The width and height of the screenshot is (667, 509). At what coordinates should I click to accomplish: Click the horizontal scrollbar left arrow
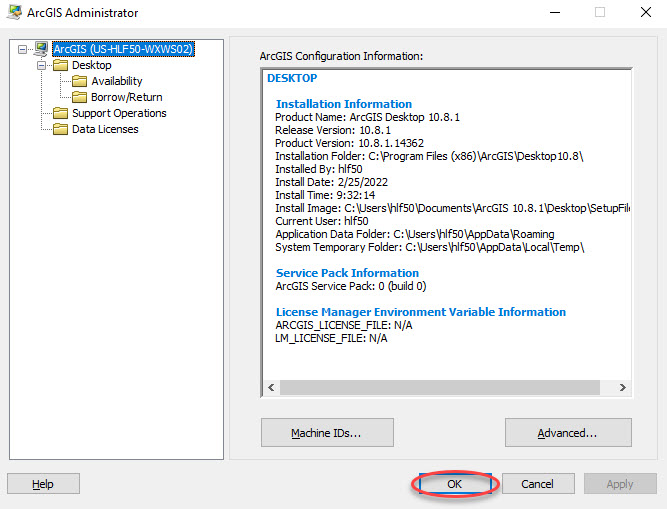point(271,387)
